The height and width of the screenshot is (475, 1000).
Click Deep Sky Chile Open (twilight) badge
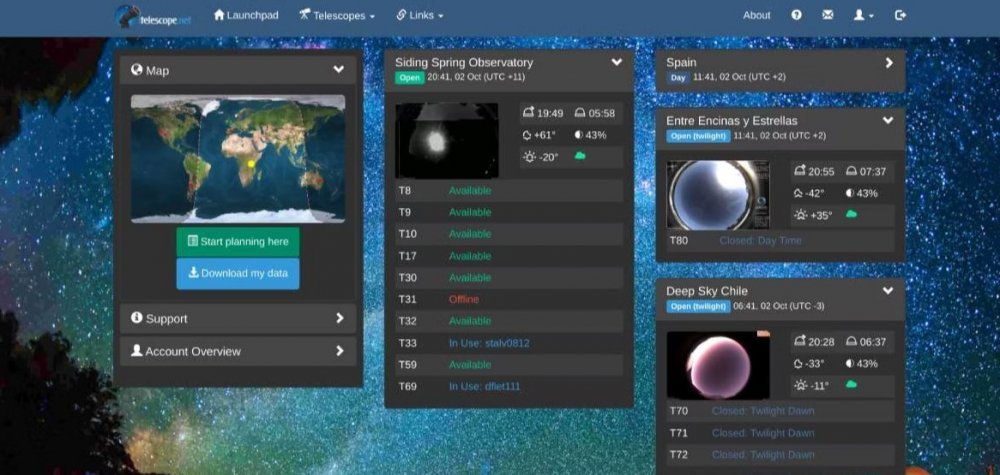point(698,306)
